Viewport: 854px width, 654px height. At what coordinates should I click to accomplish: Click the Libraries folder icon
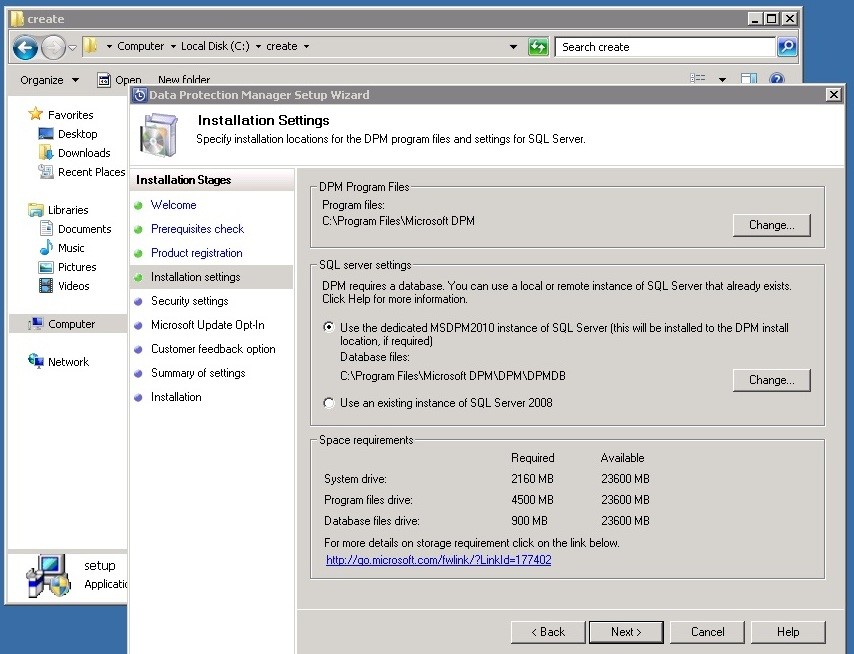coord(36,210)
